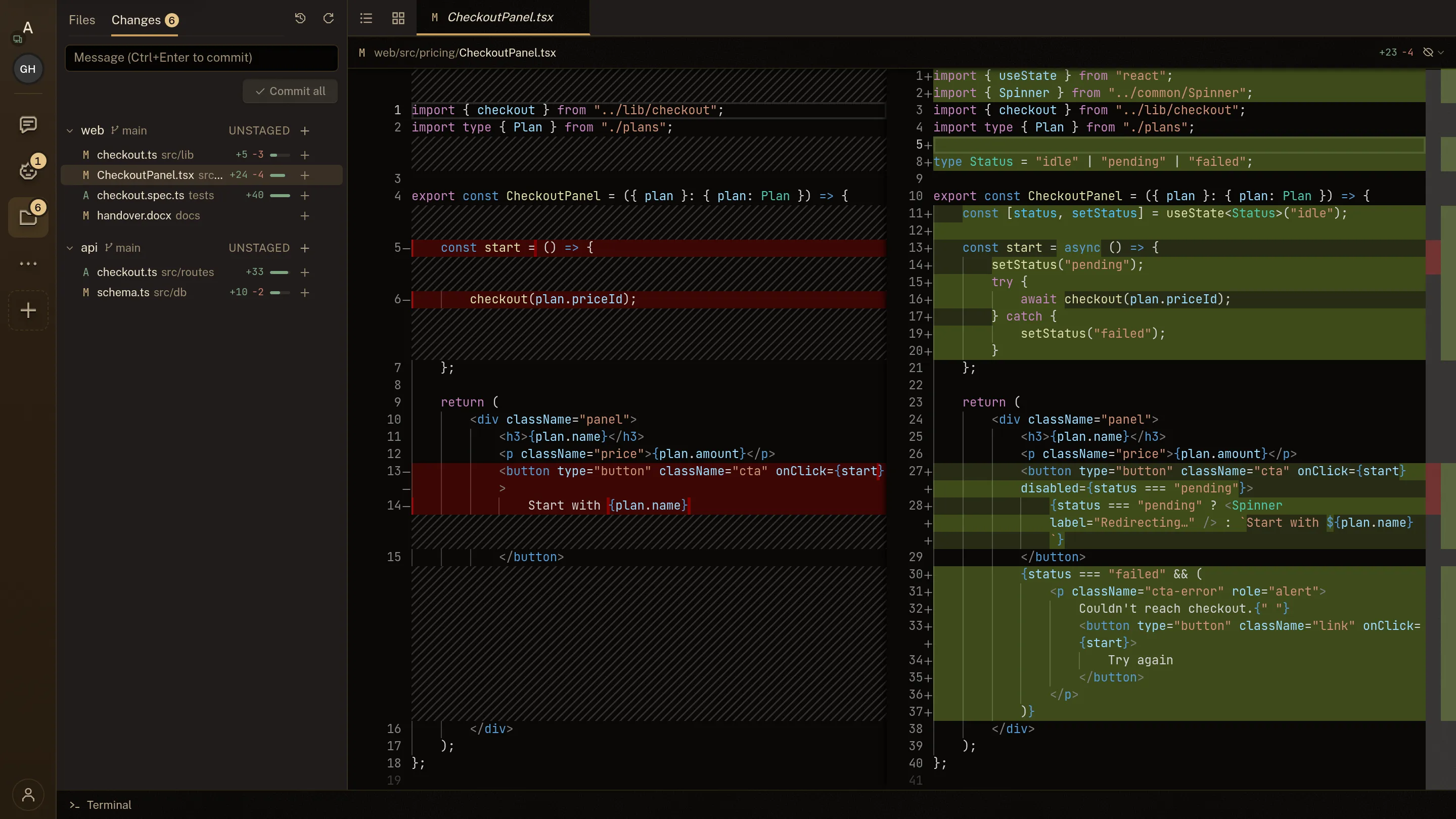
Task: Stage checkout.ts src/lib with plus icon
Action: pyautogui.click(x=305, y=155)
